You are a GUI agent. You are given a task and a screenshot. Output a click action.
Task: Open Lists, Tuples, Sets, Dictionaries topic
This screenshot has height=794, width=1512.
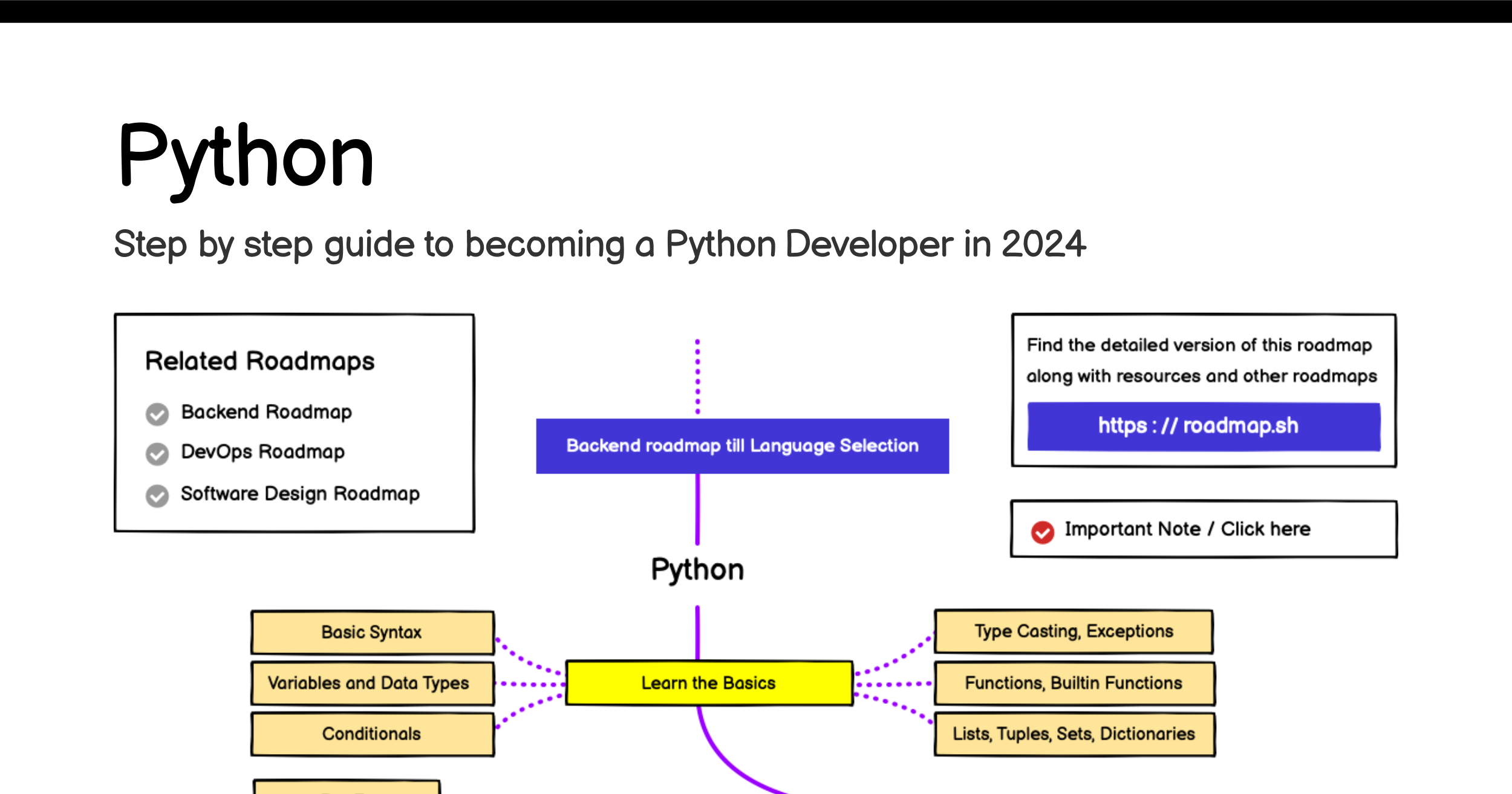[1074, 734]
